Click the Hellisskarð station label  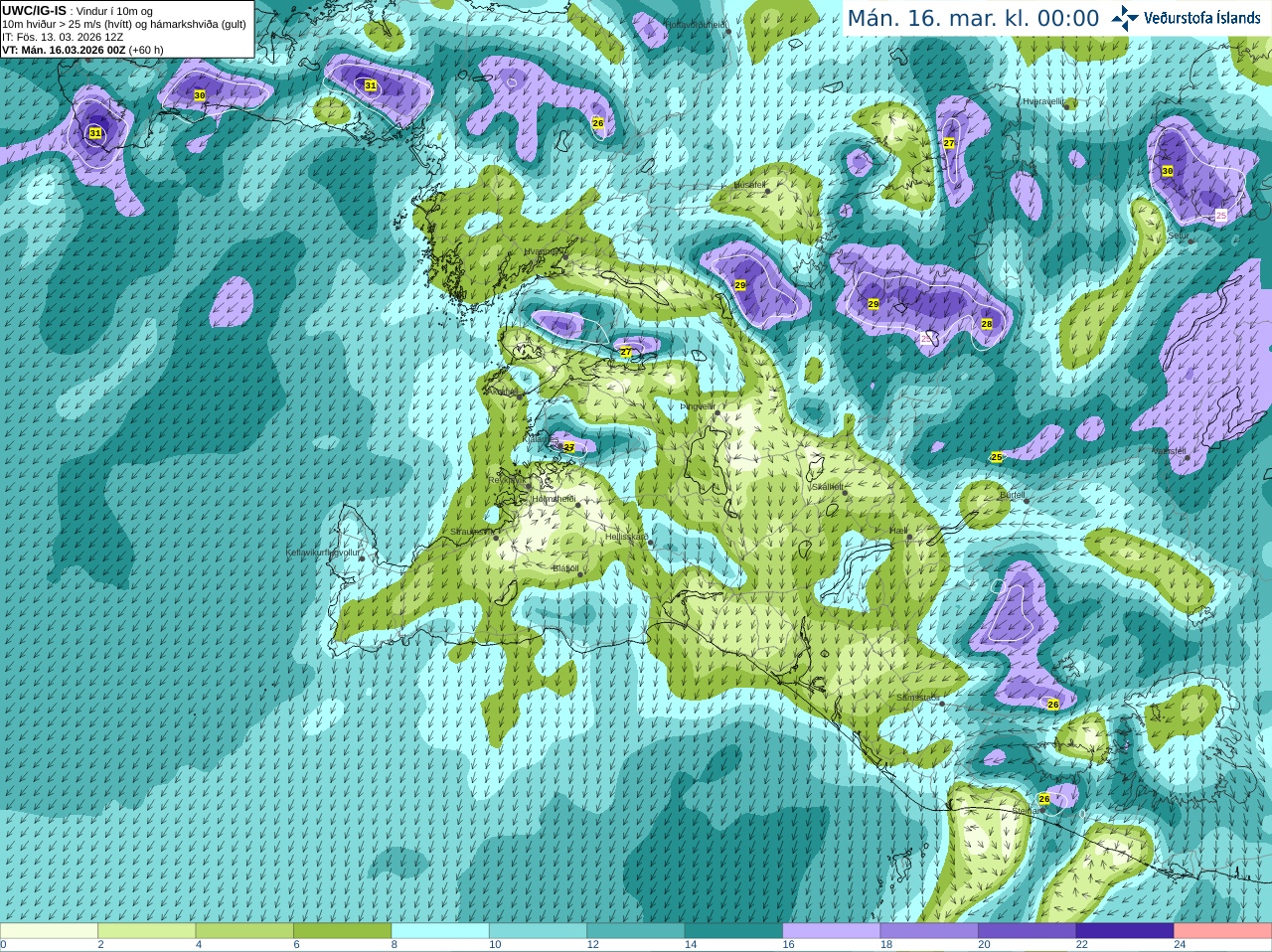[x=627, y=537]
